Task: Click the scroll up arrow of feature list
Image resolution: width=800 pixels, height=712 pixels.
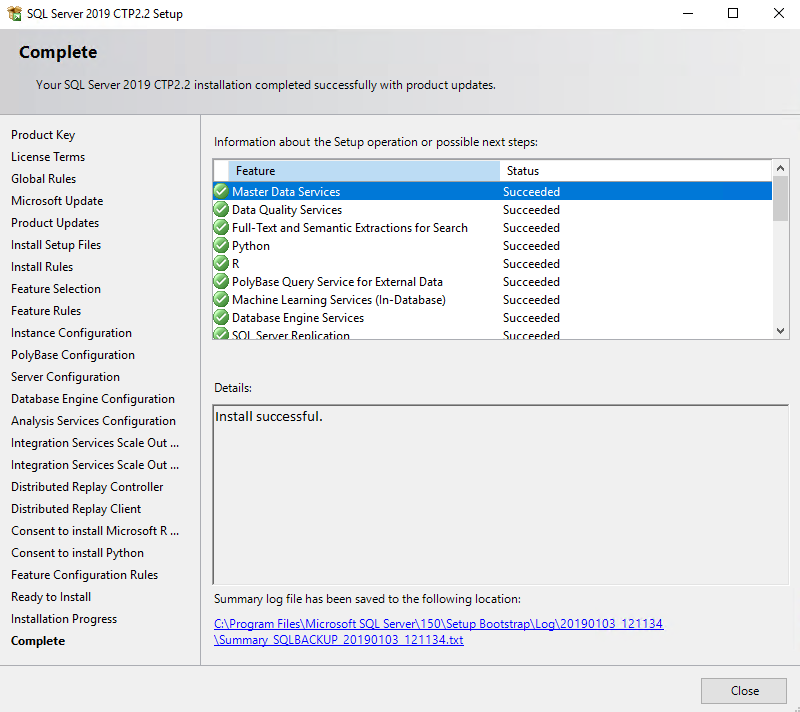Action: coord(780,168)
